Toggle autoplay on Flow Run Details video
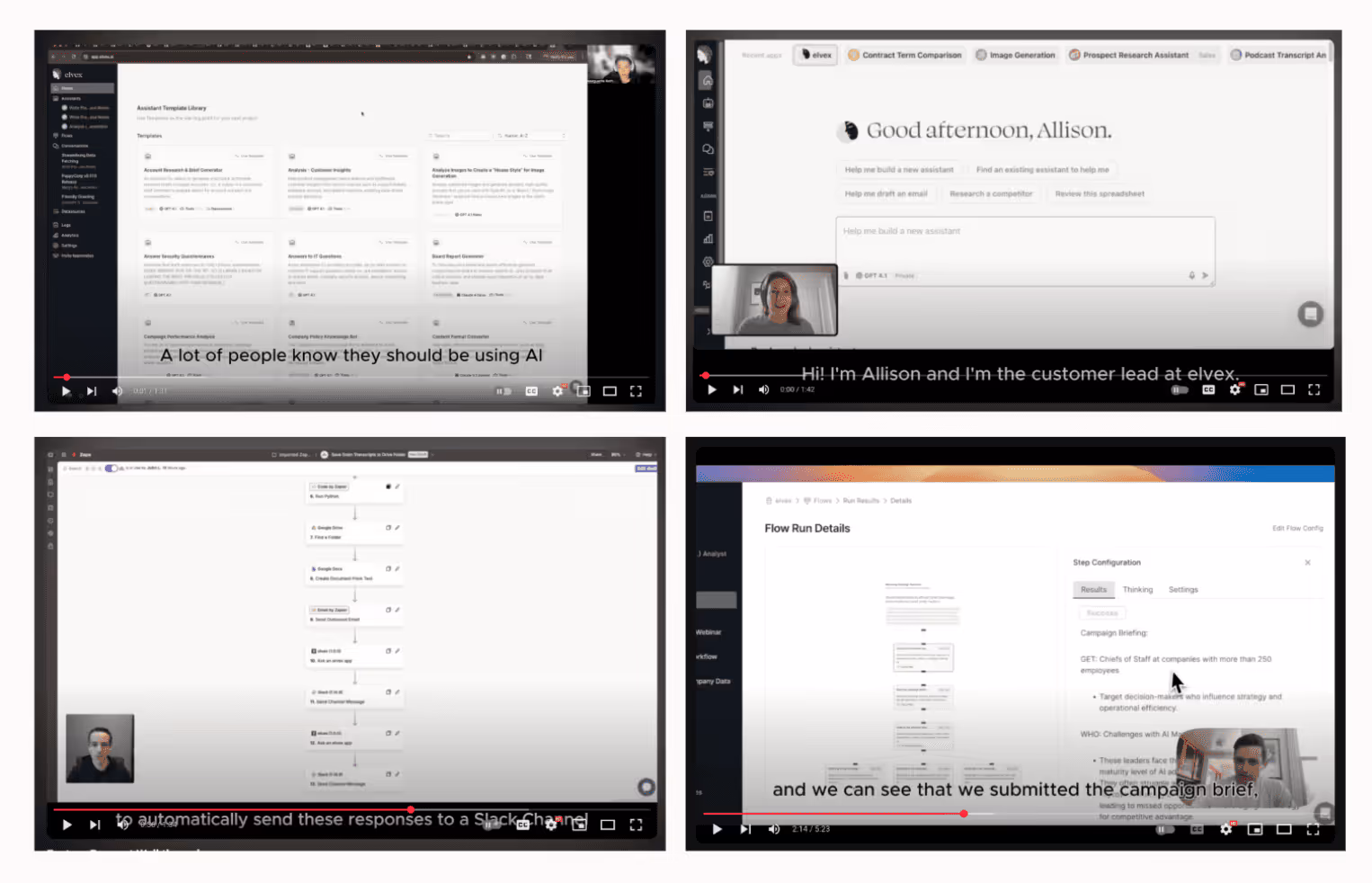 1166,829
